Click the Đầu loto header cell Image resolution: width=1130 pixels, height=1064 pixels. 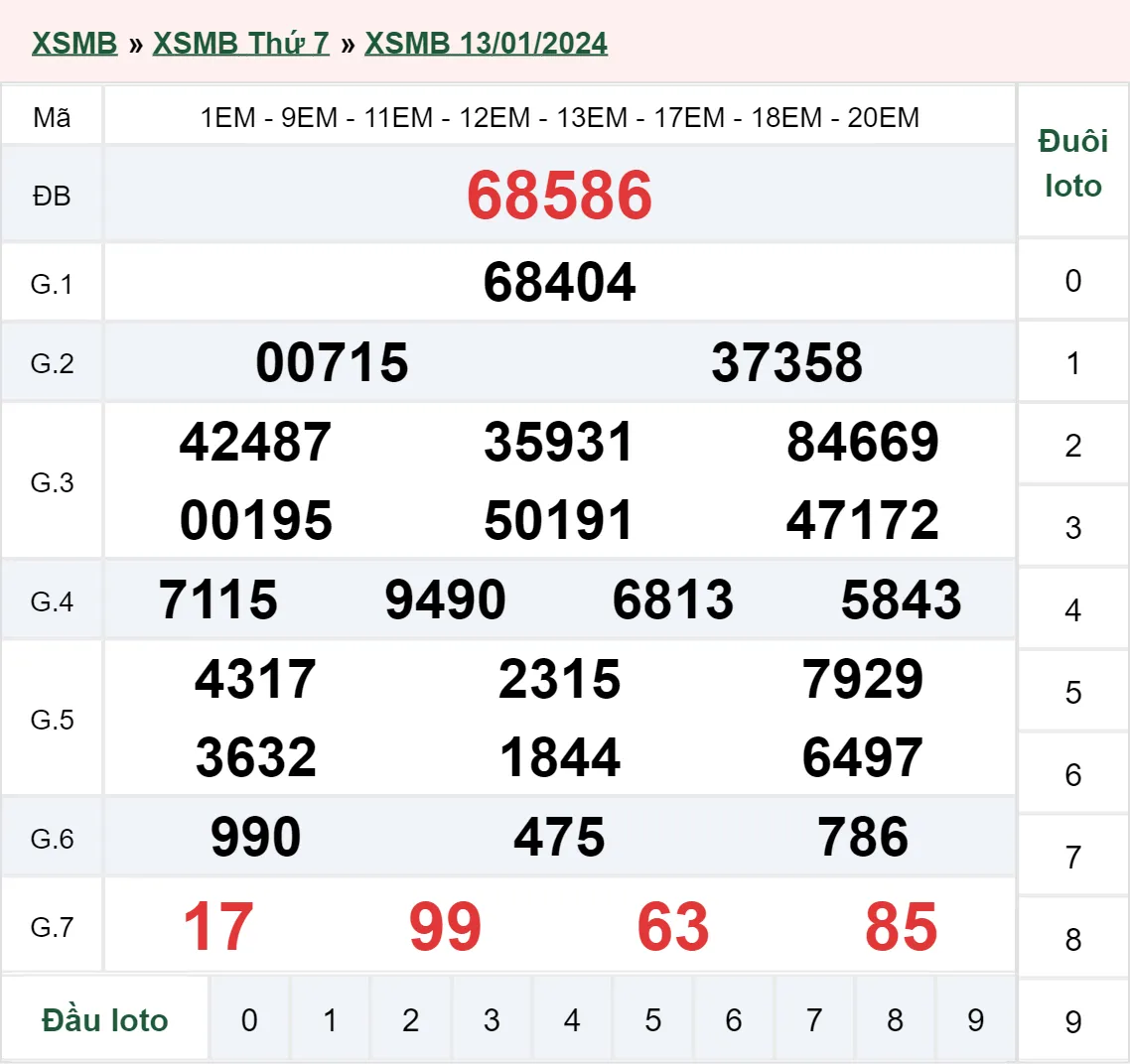coord(104,1019)
